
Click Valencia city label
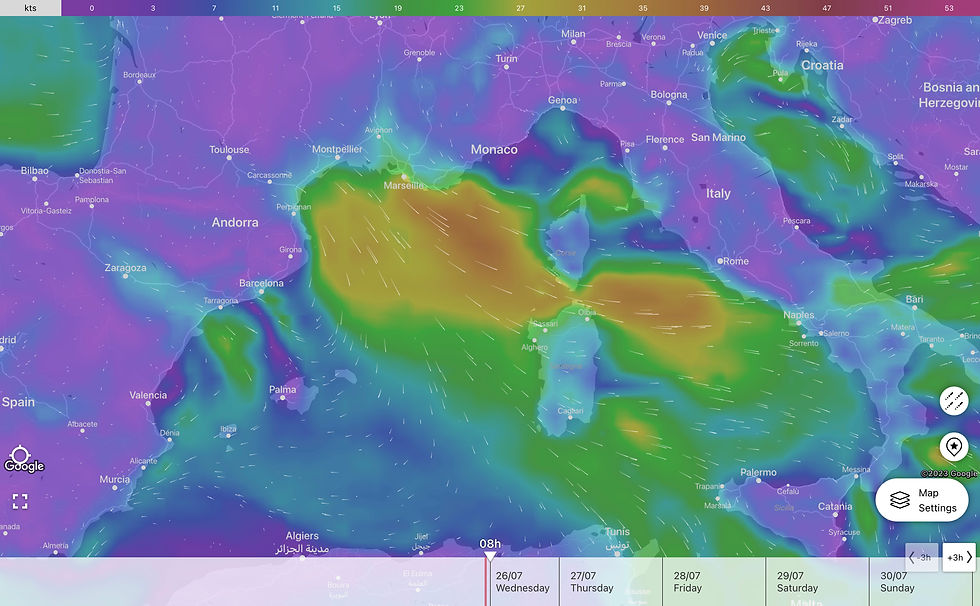click(148, 395)
